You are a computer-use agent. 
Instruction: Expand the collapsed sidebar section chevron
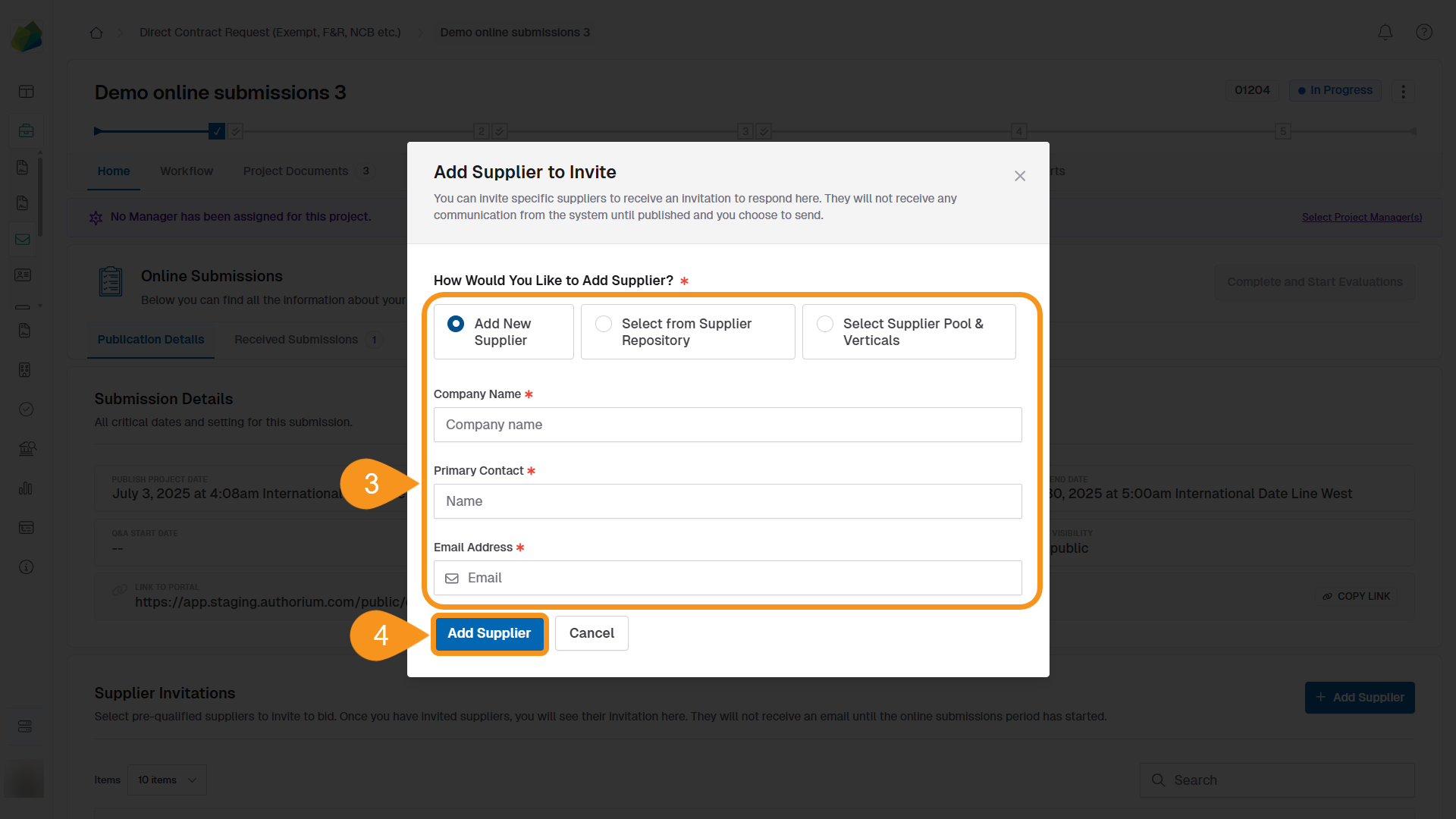[39, 306]
